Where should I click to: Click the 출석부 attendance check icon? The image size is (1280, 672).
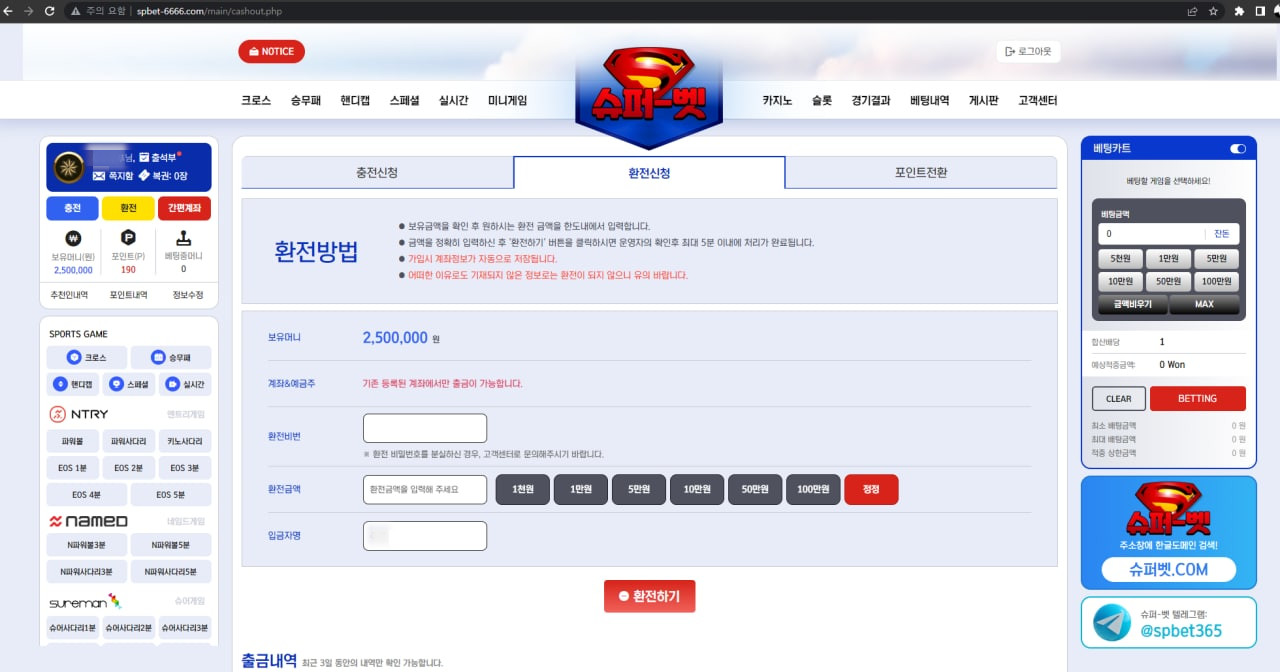click(144, 157)
